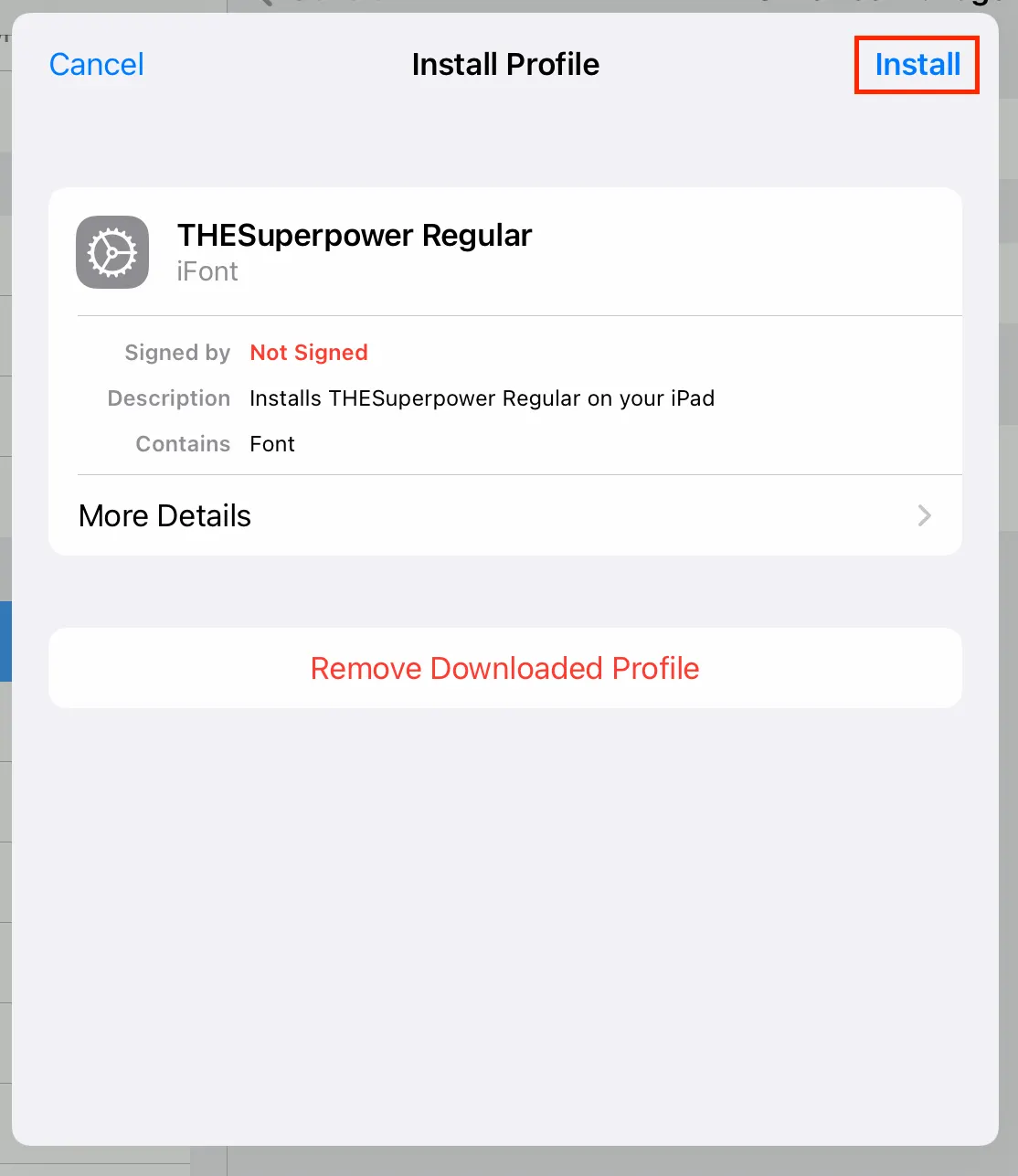The image size is (1018, 1176).
Task: Open More Details row
Action: pos(505,515)
